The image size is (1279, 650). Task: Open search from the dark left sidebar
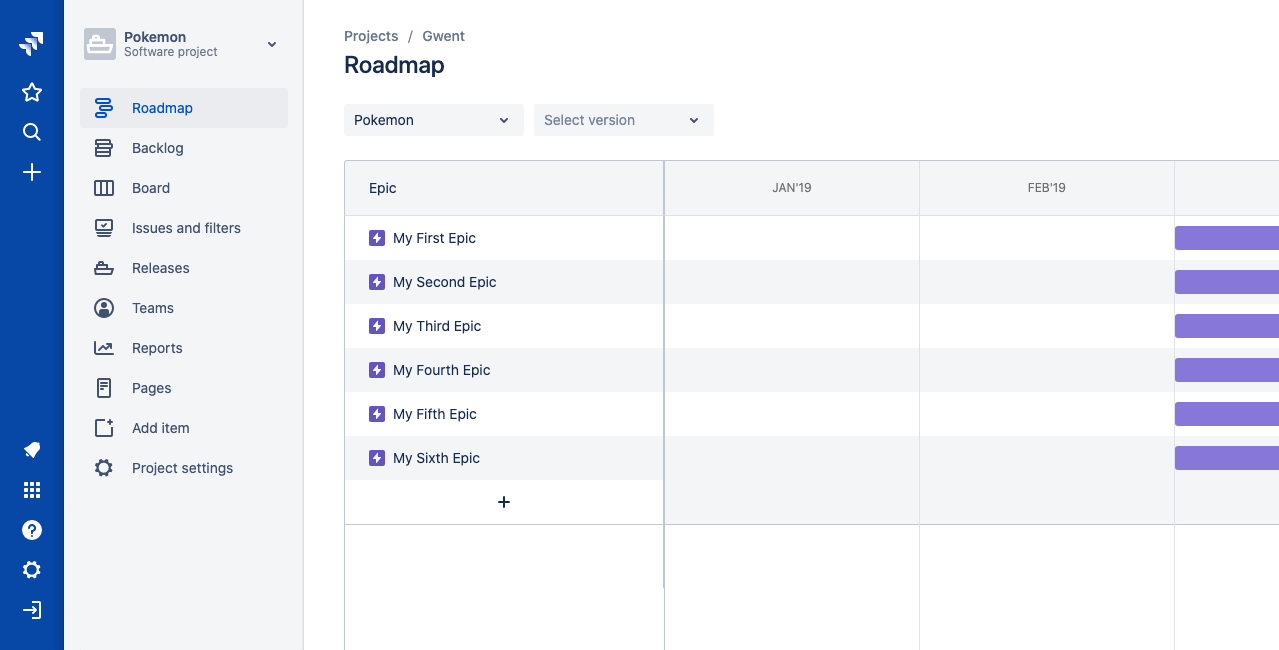(x=31, y=131)
